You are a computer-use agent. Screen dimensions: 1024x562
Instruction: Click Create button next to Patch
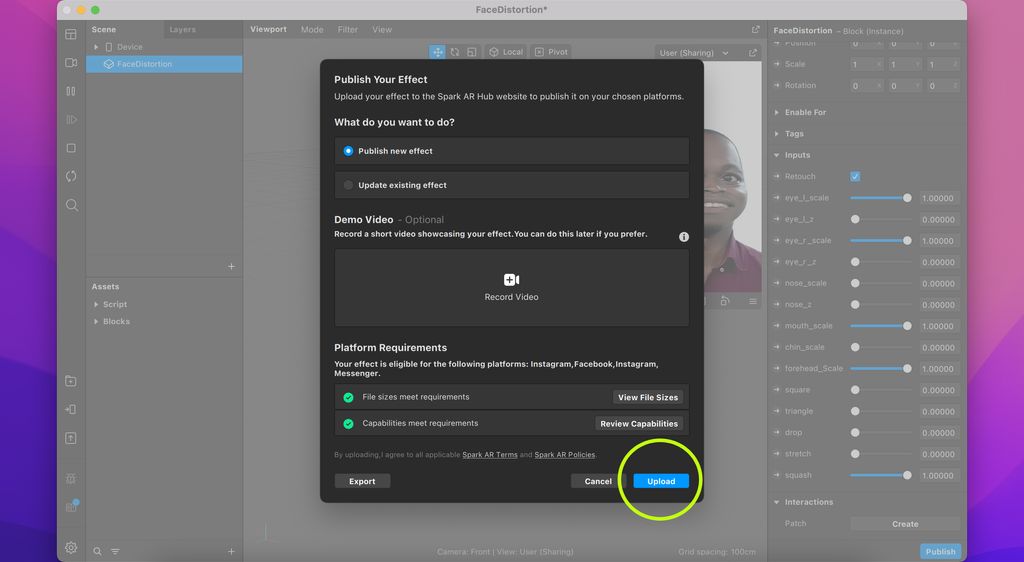tap(904, 524)
